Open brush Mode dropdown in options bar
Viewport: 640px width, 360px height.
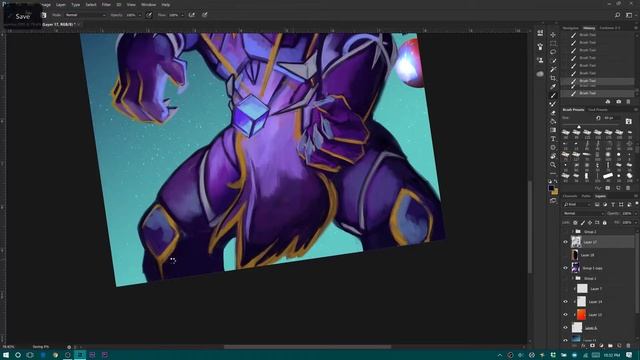point(85,15)
